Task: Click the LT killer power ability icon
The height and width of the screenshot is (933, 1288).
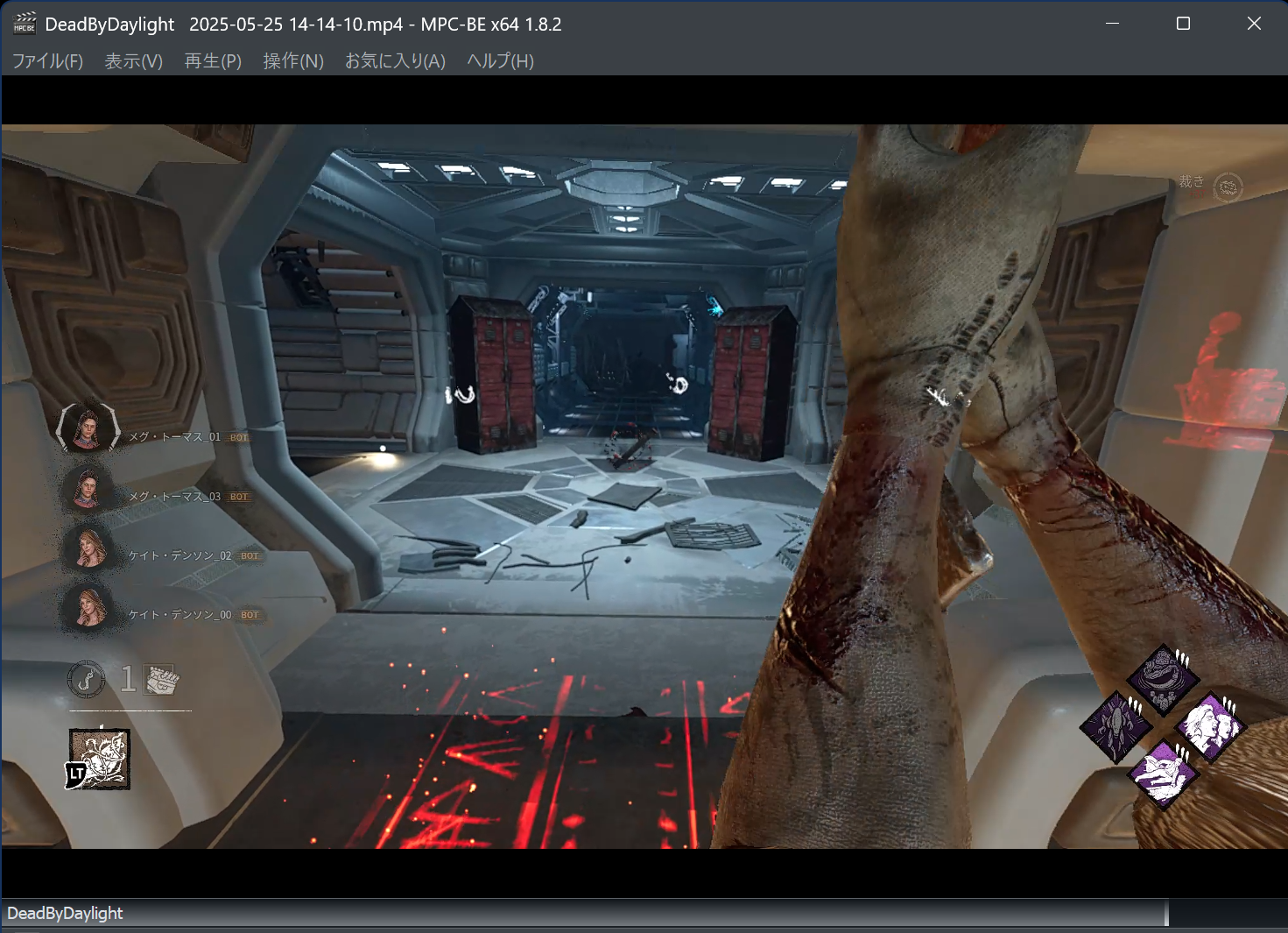Action: [x=98, y=759]
